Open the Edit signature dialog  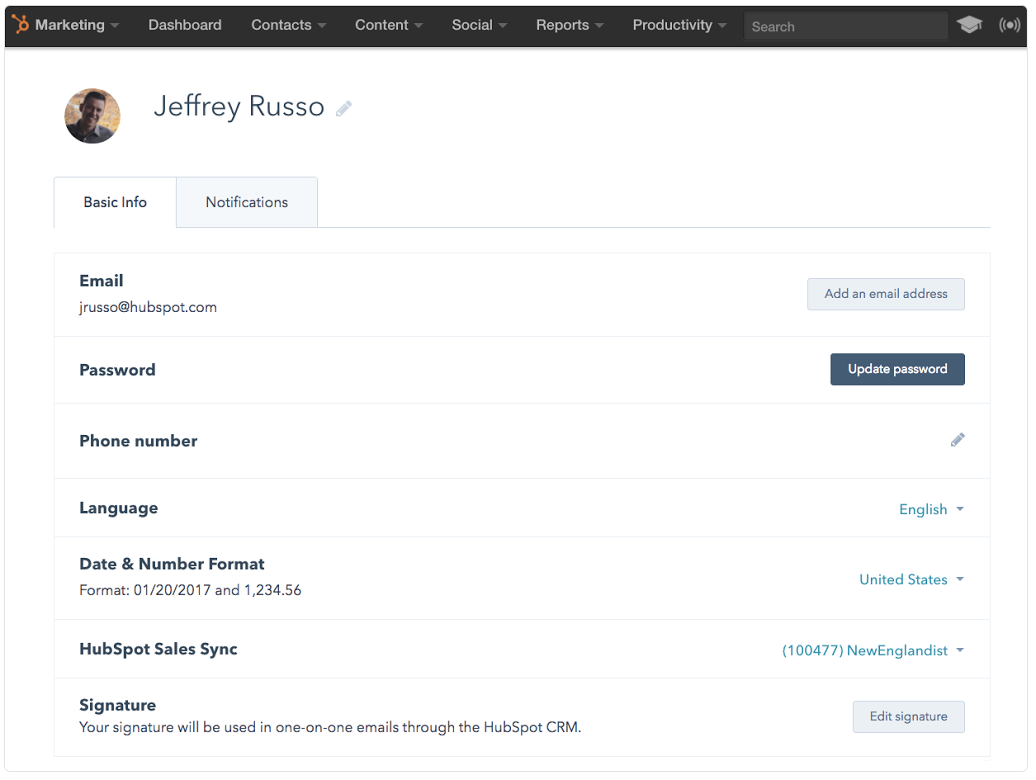coord(908,716)
